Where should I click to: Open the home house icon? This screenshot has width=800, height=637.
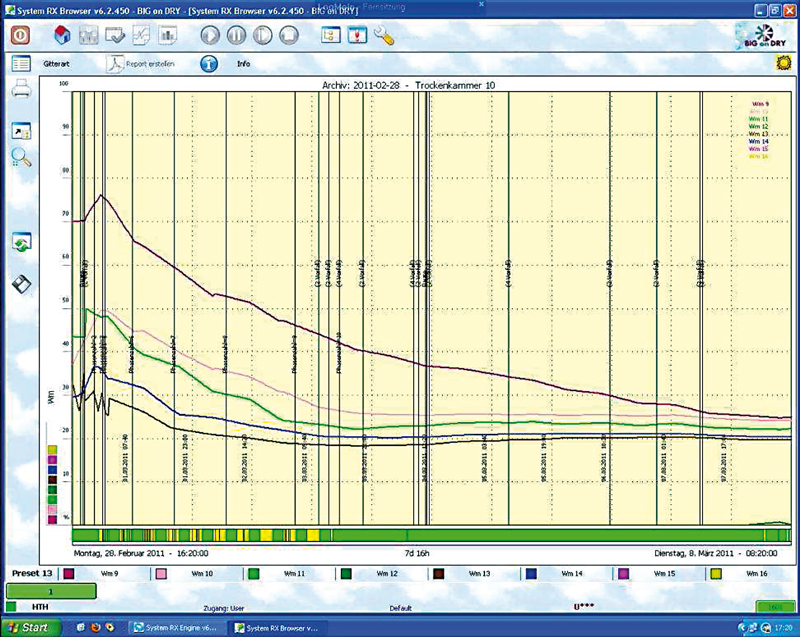pos(62,35)
